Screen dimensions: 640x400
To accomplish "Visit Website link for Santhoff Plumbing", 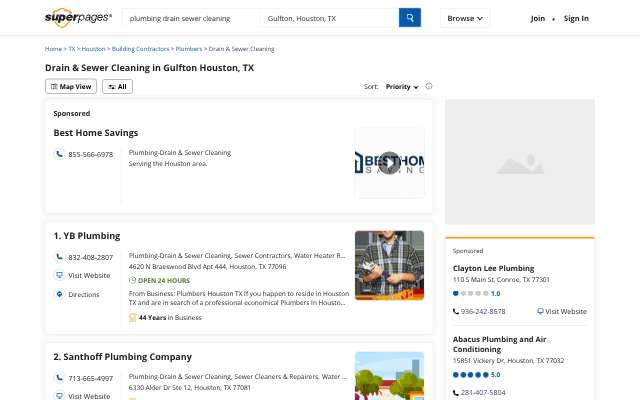I will coord(89,396).
